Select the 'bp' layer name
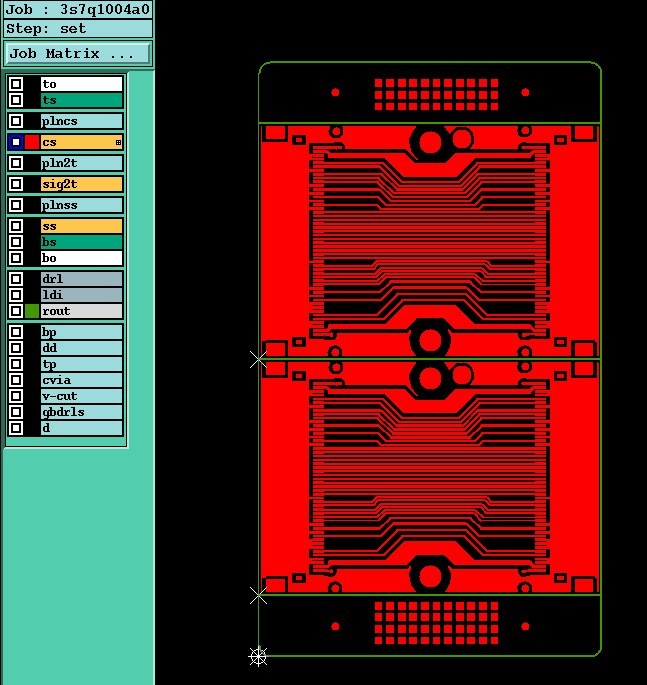The width and height of the screenshot is (647, 685). click(x=82, y=332)
